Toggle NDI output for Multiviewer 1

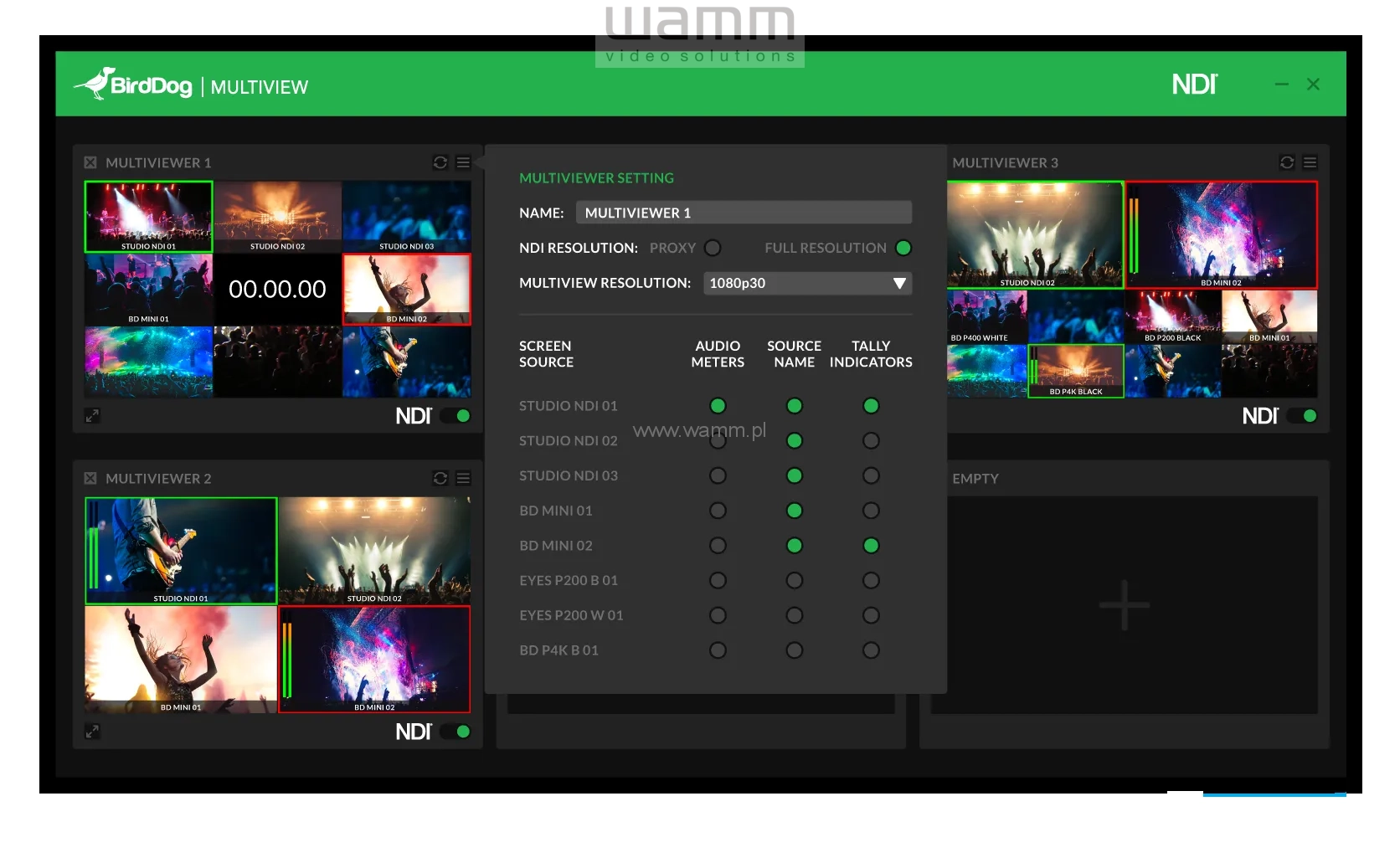tap(457, 416)
